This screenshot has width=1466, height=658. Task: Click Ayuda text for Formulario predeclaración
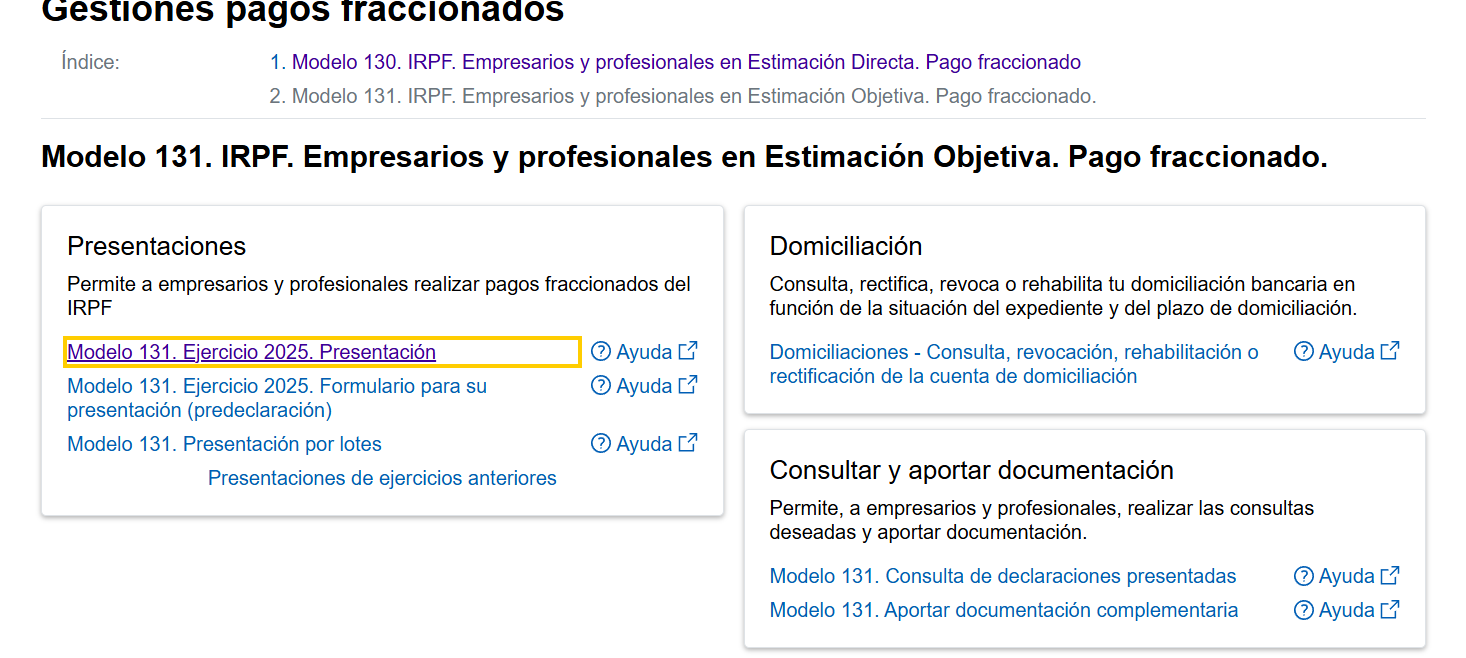(644, 386)
